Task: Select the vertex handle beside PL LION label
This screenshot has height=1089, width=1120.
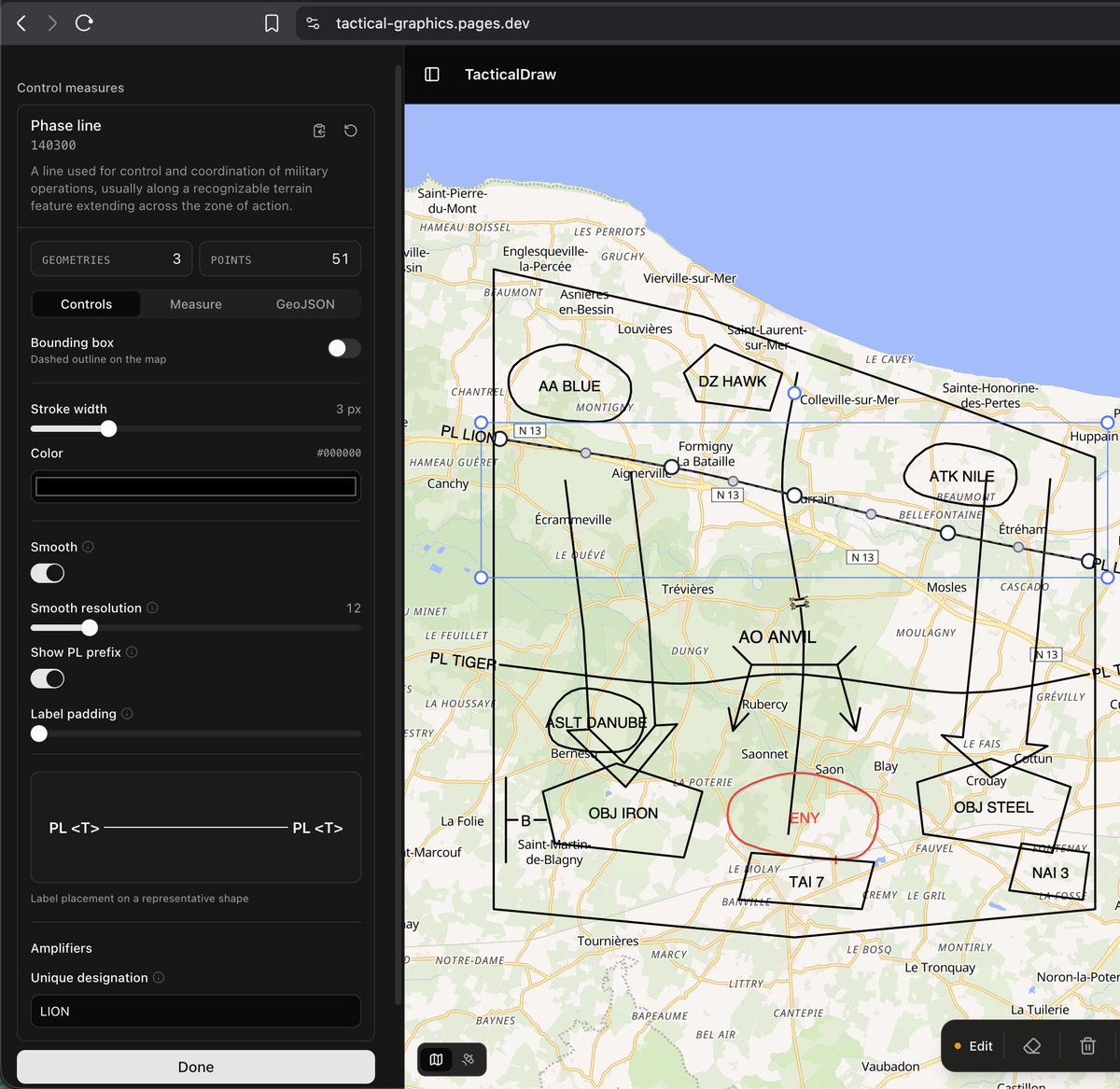Action: click(500, 439)
